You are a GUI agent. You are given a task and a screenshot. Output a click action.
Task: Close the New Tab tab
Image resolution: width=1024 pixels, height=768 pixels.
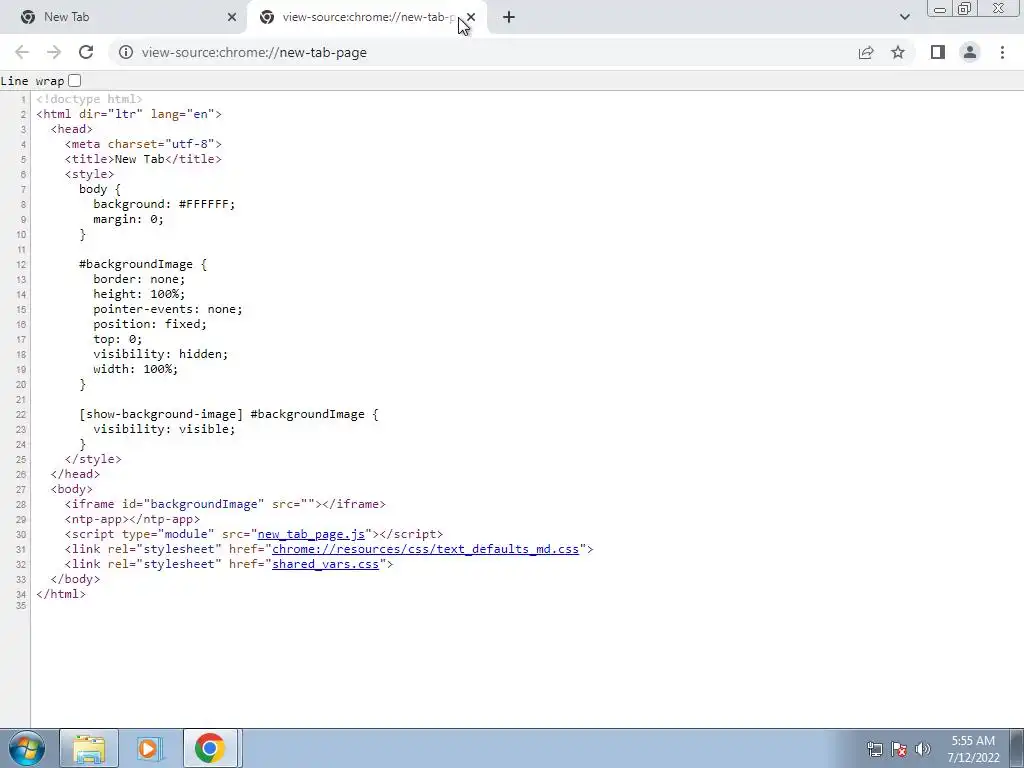232,17
